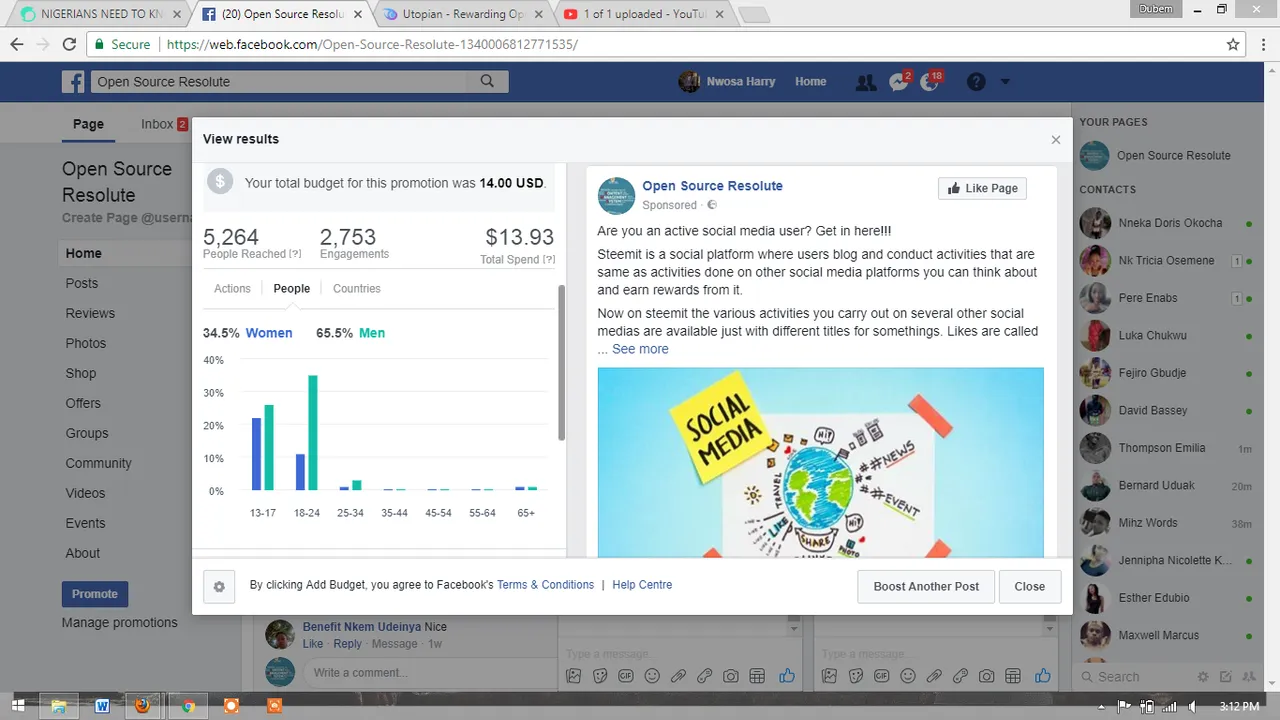Image resolution: width=1280 pixels, height=720 pixels.
Task: Click the Open Source Resolute ad avatar
Action: pyautogui.click(x=616, y=195)
